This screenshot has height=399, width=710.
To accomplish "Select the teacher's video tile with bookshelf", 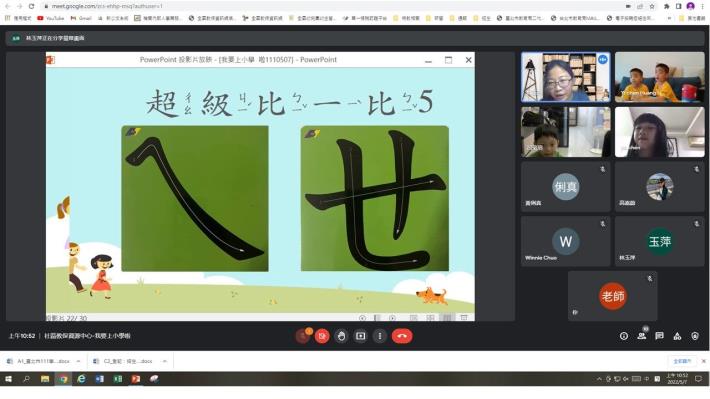I will click(566, 77).
